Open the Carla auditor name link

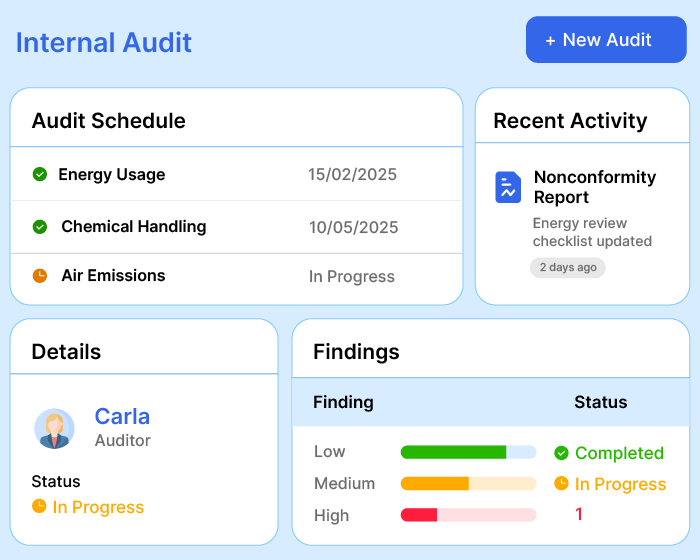(x=122, y=416)
